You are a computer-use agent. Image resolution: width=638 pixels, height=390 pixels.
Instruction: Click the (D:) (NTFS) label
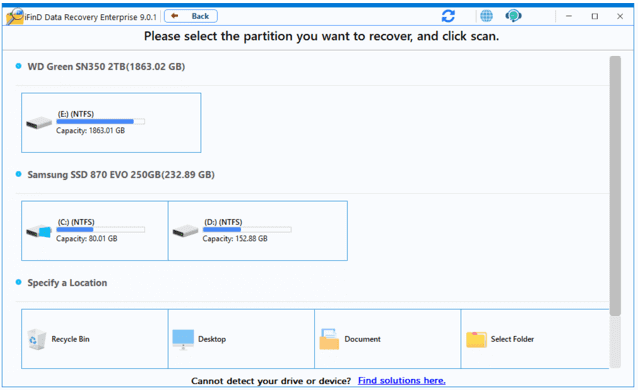coord(223,222)
